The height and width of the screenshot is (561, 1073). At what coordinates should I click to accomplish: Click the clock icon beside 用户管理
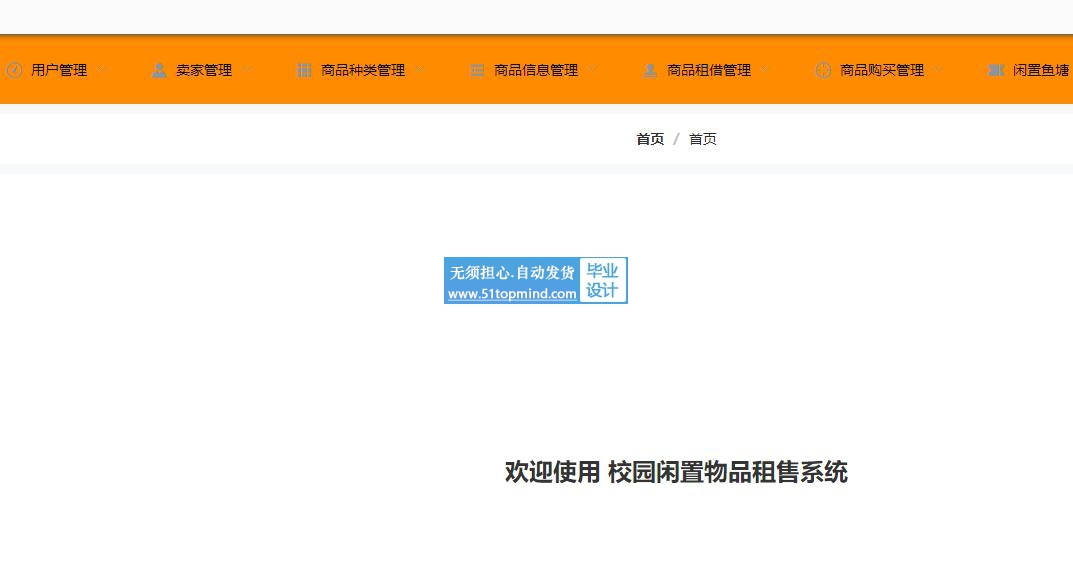click(x=14, y=70)
